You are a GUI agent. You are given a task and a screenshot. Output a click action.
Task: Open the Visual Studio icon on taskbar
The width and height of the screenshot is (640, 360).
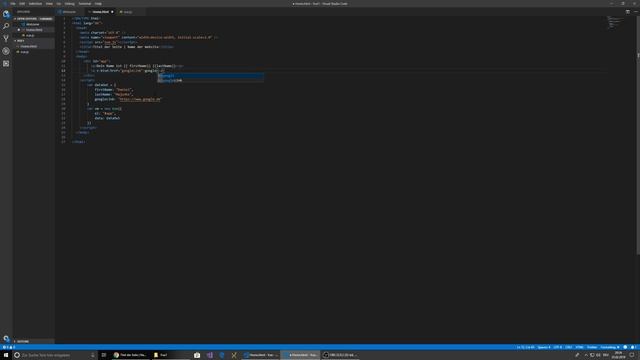click(x=209, y=355)
